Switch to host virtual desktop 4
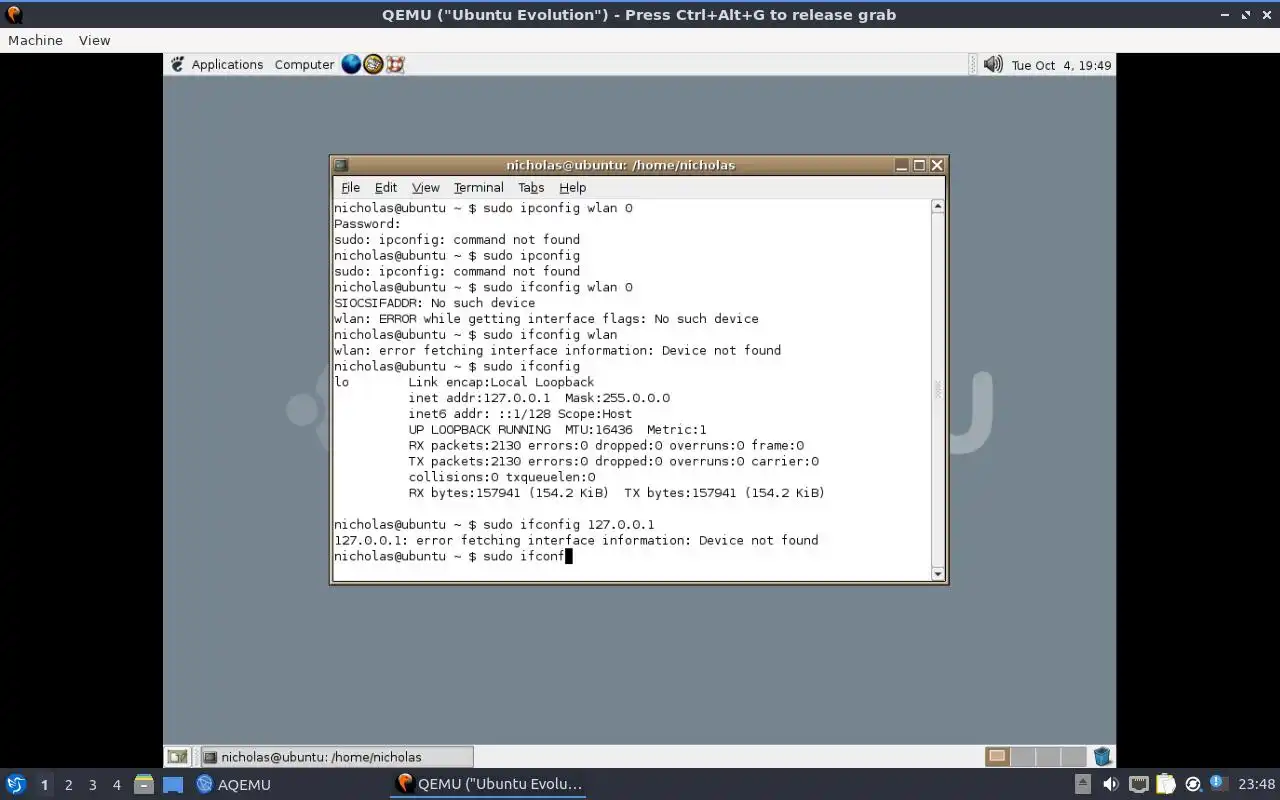The image size is (1280, 800). [x=116, y=785]
